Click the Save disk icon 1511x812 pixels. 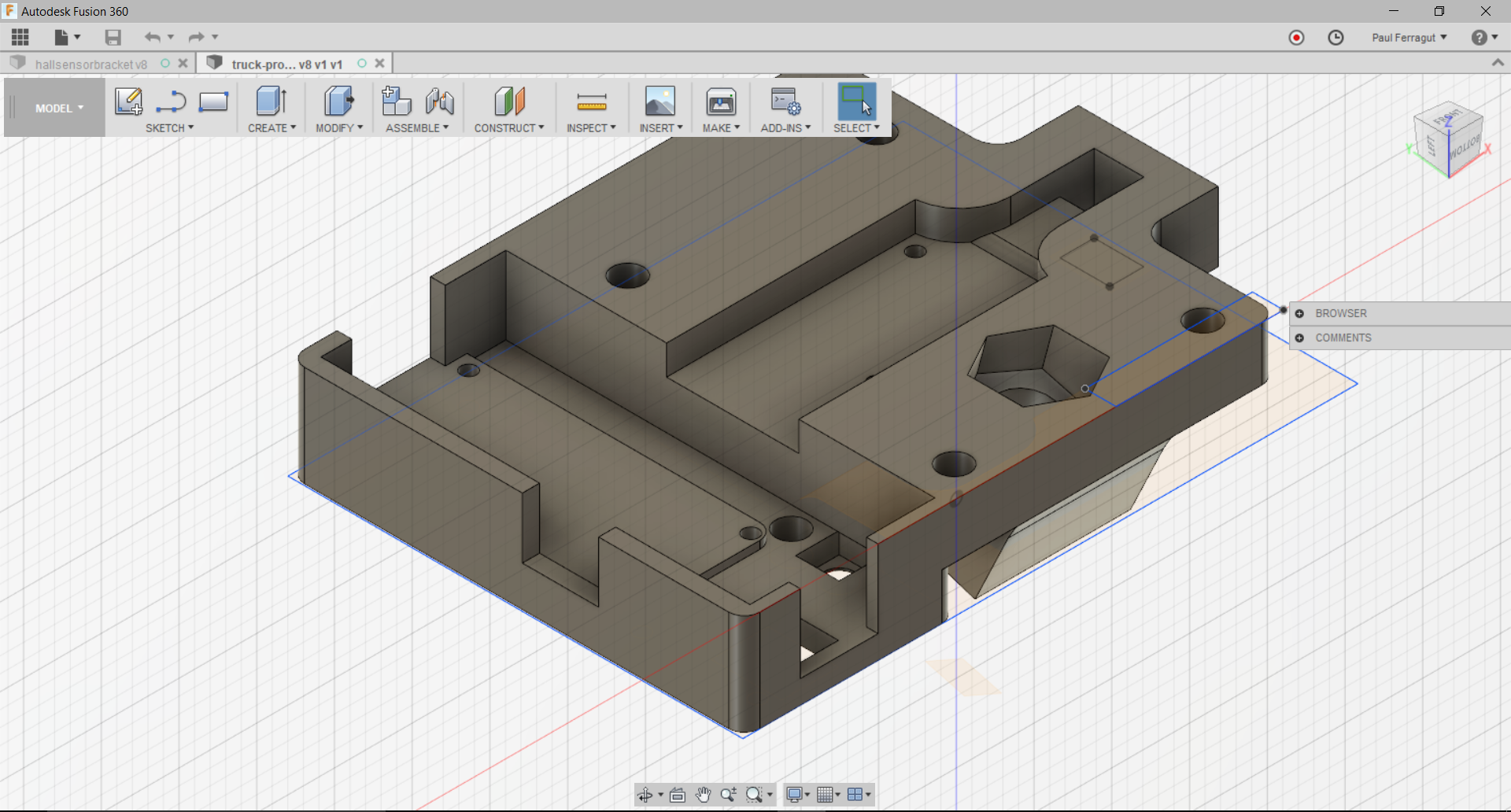coord(113,37)
